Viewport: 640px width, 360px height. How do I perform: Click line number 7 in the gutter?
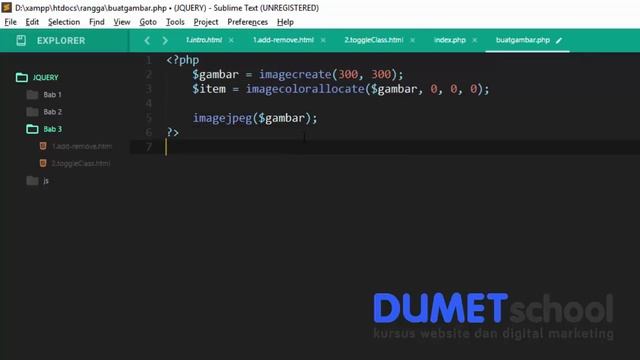click(x=149, y=147)
